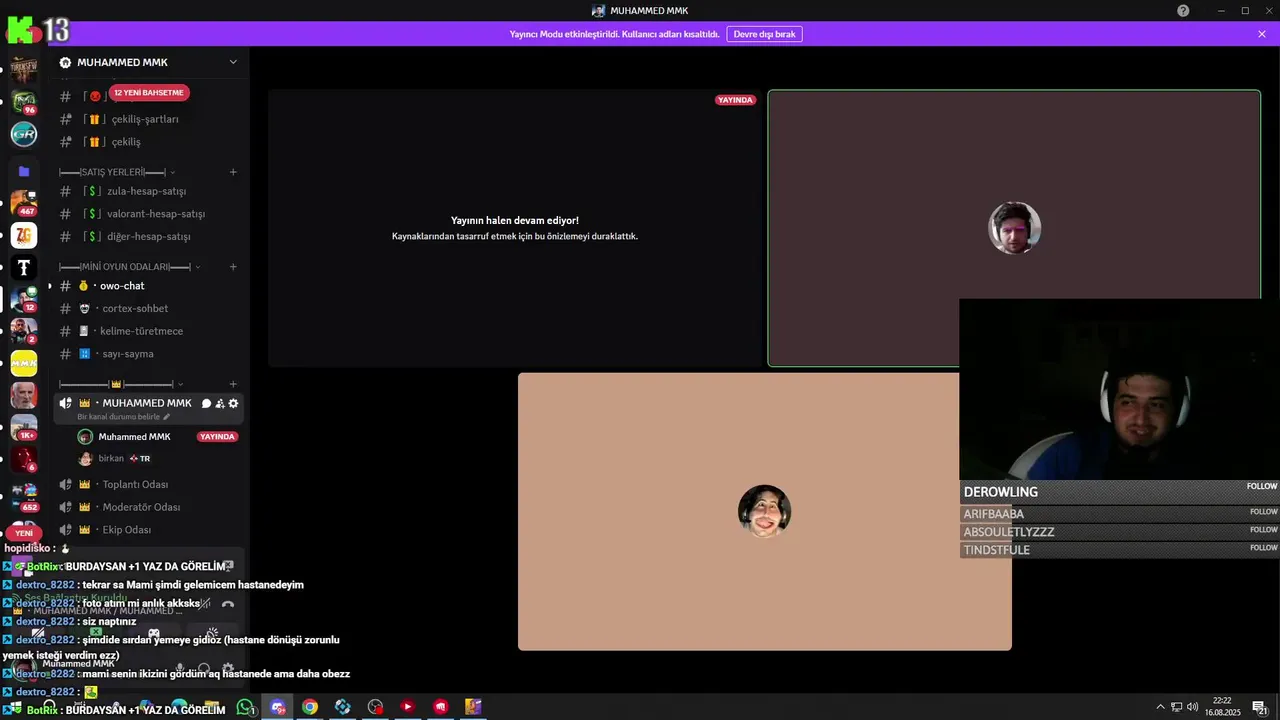Add a channel to SATIŞ YERLERİ category
Viewport: 1280px width, 720px height.
click(x=233, y=172)
